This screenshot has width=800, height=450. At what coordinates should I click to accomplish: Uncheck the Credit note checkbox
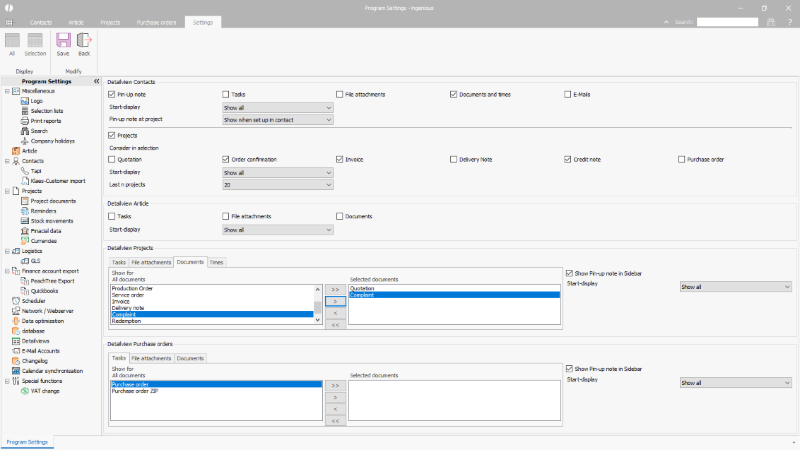(568, 159)
